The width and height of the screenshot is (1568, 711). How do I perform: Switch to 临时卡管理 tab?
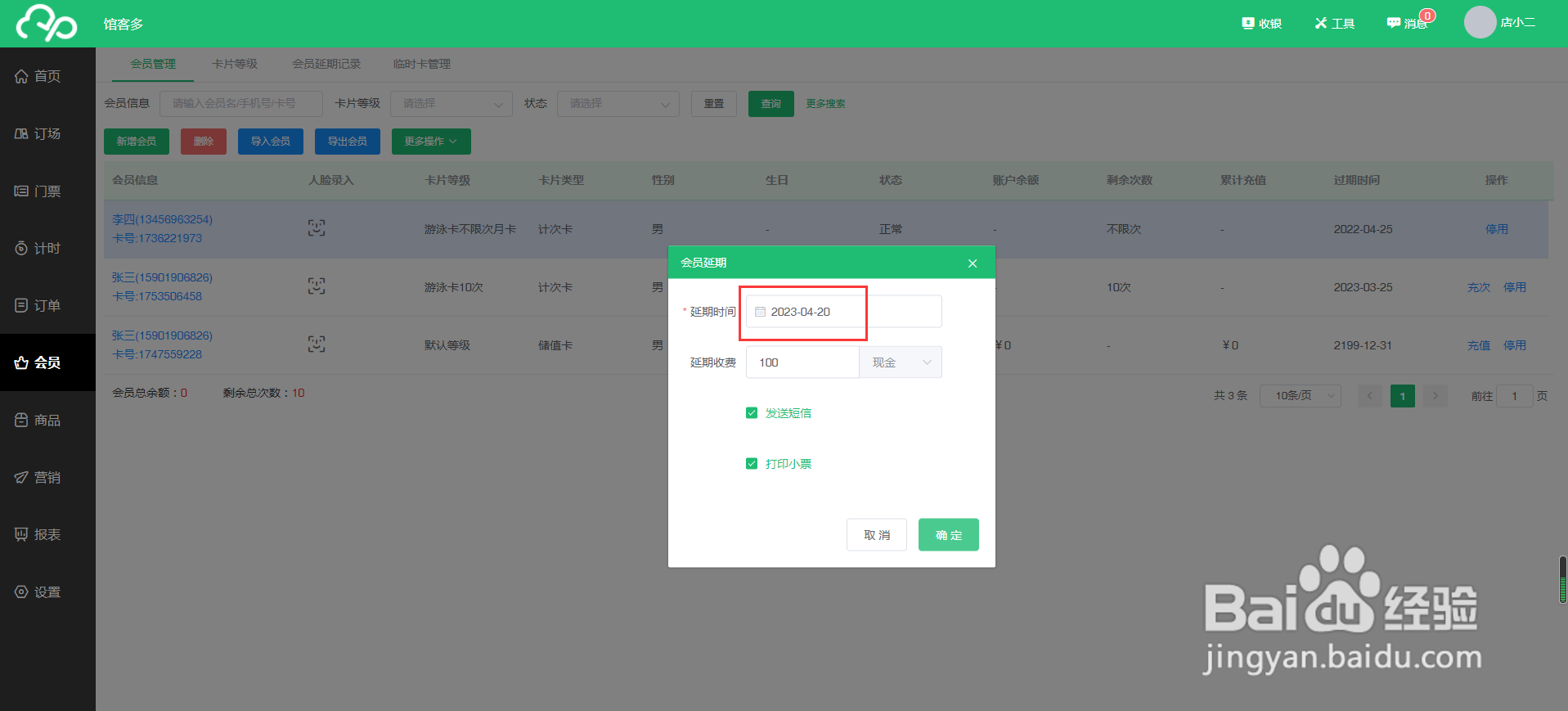coord(422,64)
